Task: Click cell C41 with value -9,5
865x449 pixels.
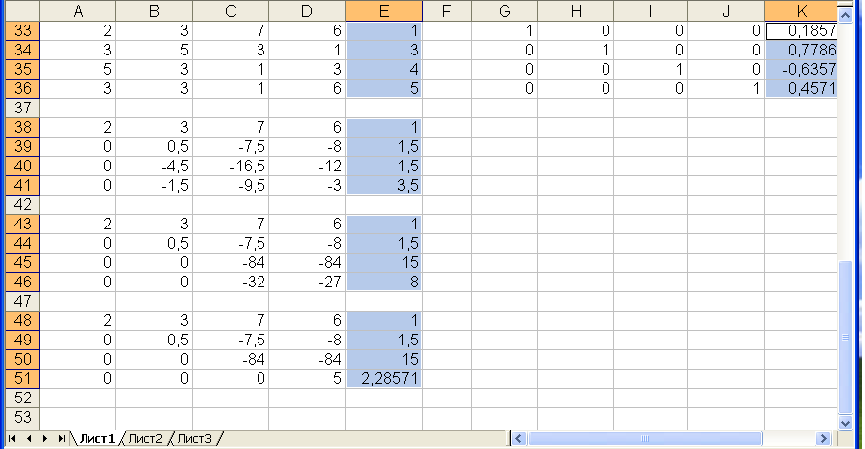Action: point(231,185)
